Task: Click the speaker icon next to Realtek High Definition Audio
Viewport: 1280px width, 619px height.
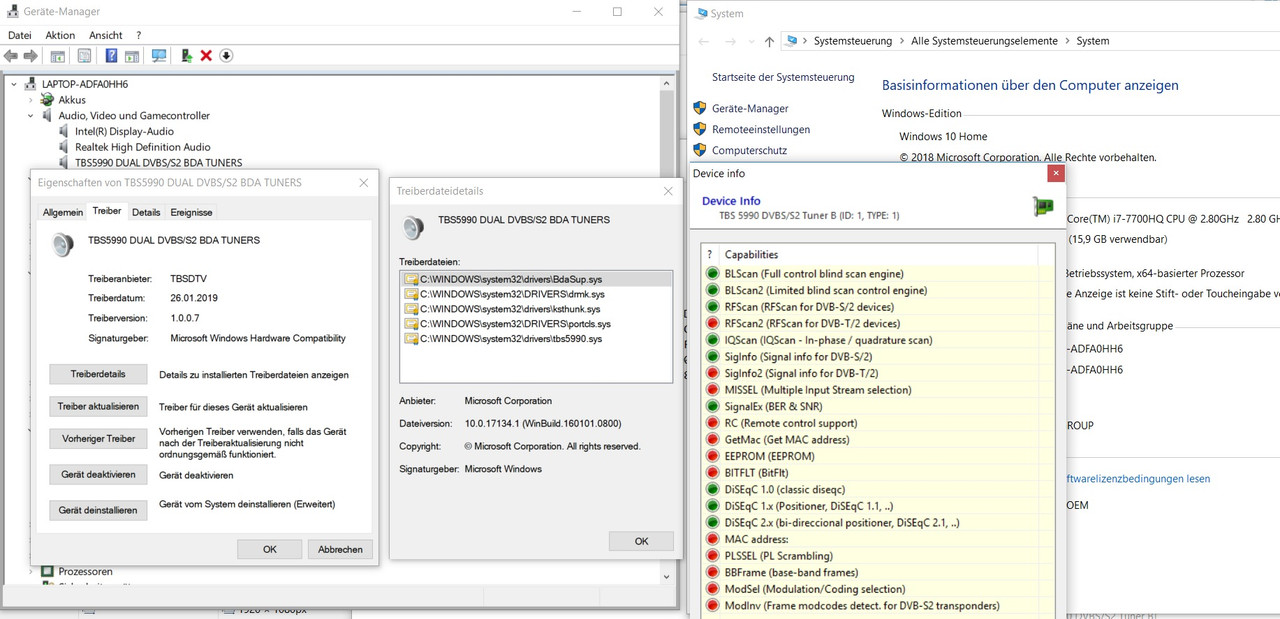Action: point(65,147)
